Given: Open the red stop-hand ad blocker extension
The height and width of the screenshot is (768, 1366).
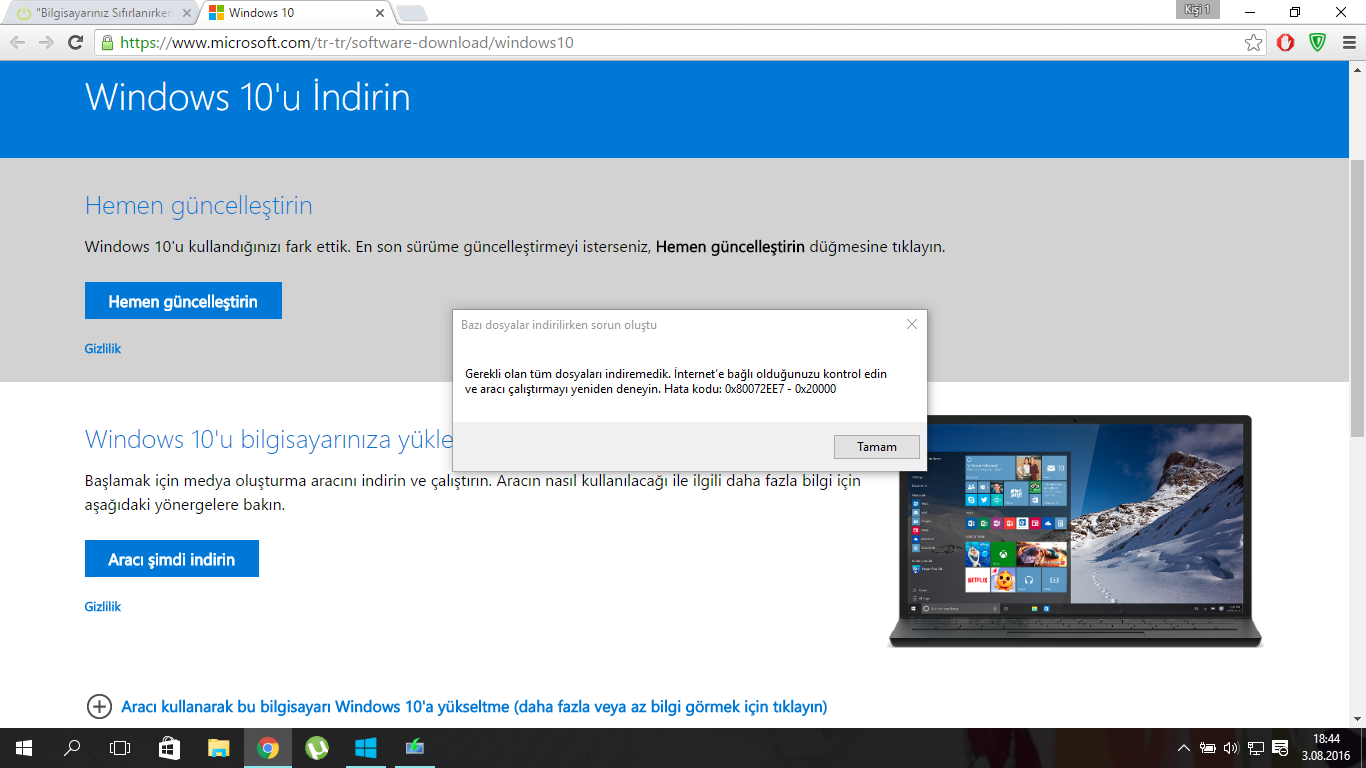Looking at the screenshot, I should point(1286,43).
